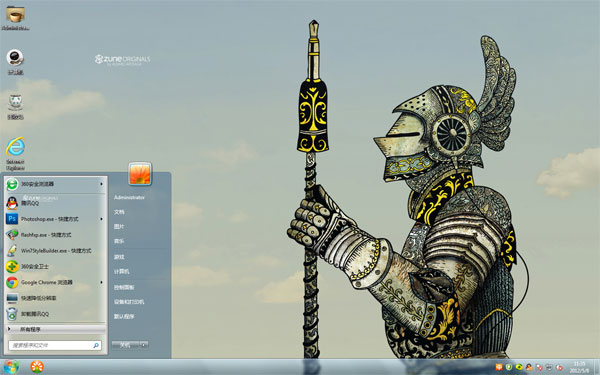600x375 pixels.
Task: Click orange square icon in system tray
Action: click(499, 367)
